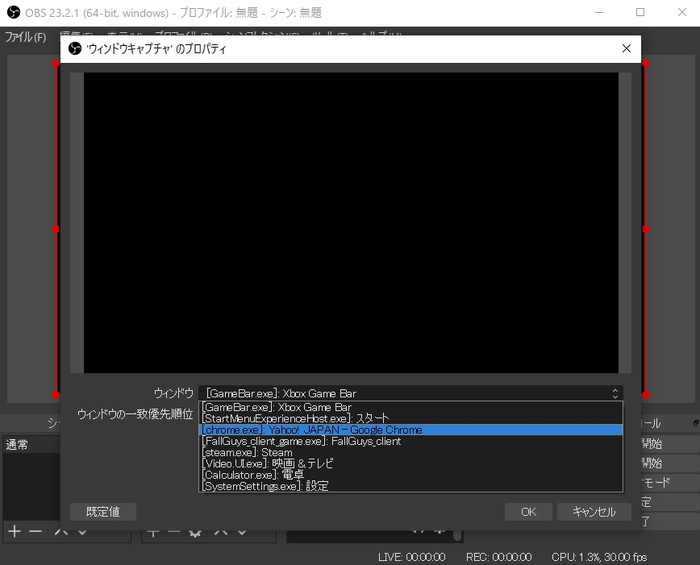Close the ウィンドウキャプチャ properties dialog
The image size is (700, 565).
point(626,48)
